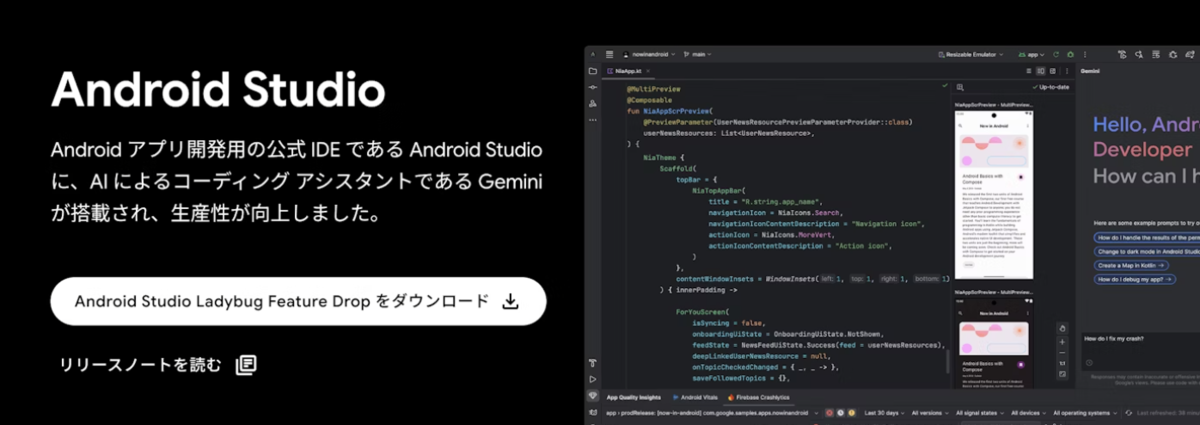Click the history clock icon in Gemini input

point(1089,362)
